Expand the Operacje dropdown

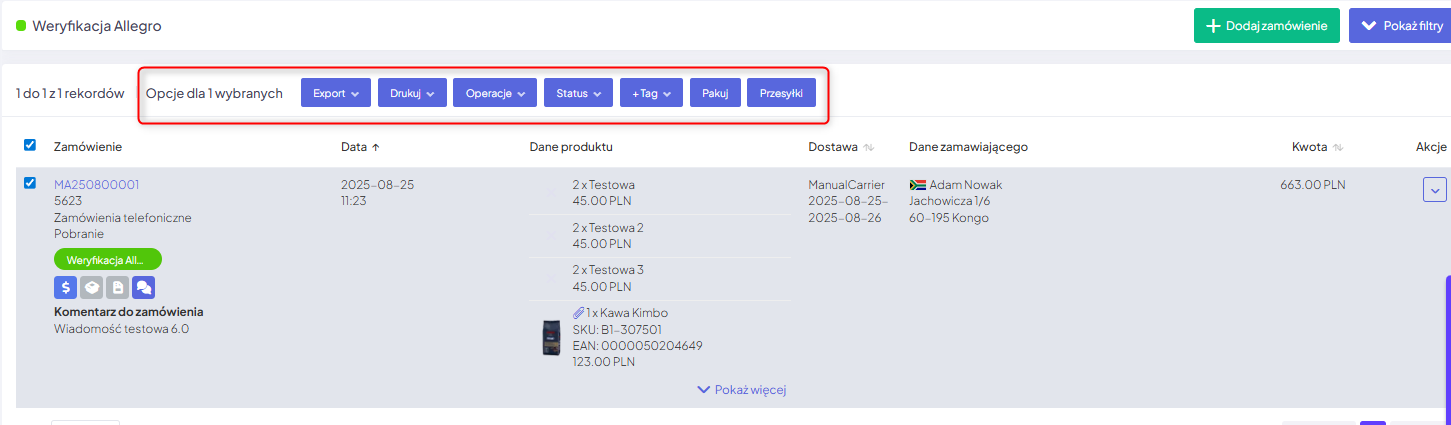495,93
